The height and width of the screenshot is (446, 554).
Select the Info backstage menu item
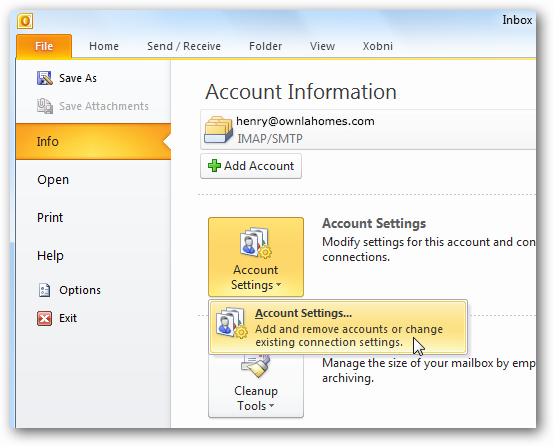pos(93,141)
